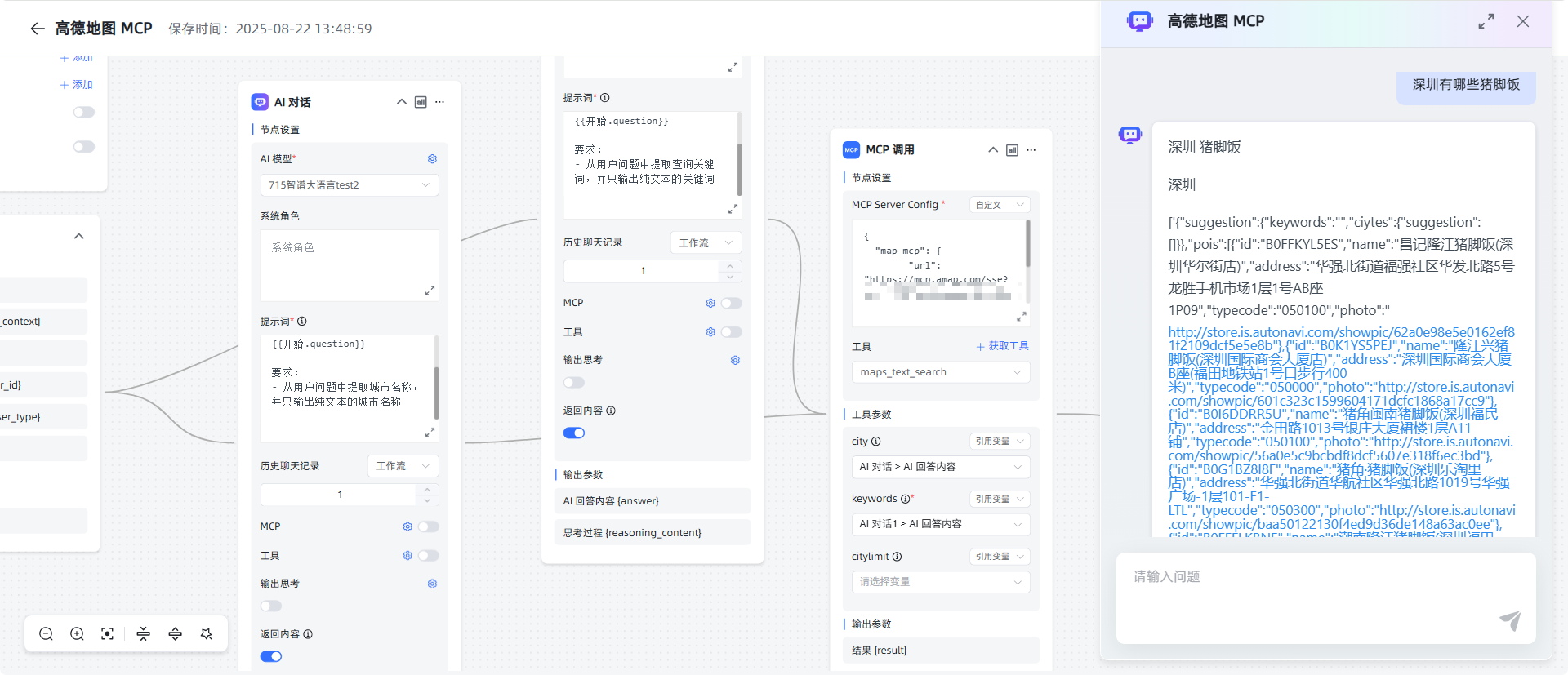
Task: Zoom out the workflow canvas
Action: click(x=47, y=634)
